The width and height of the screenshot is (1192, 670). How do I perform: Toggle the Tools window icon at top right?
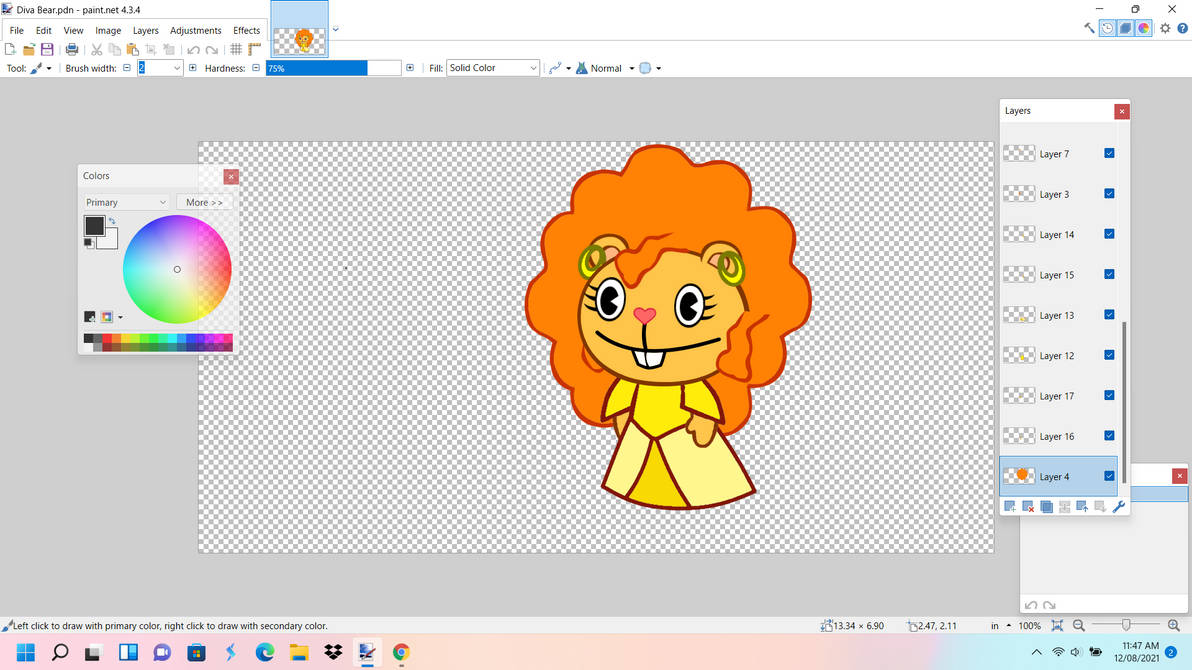pyautogui.click(x=1089, y=28)
